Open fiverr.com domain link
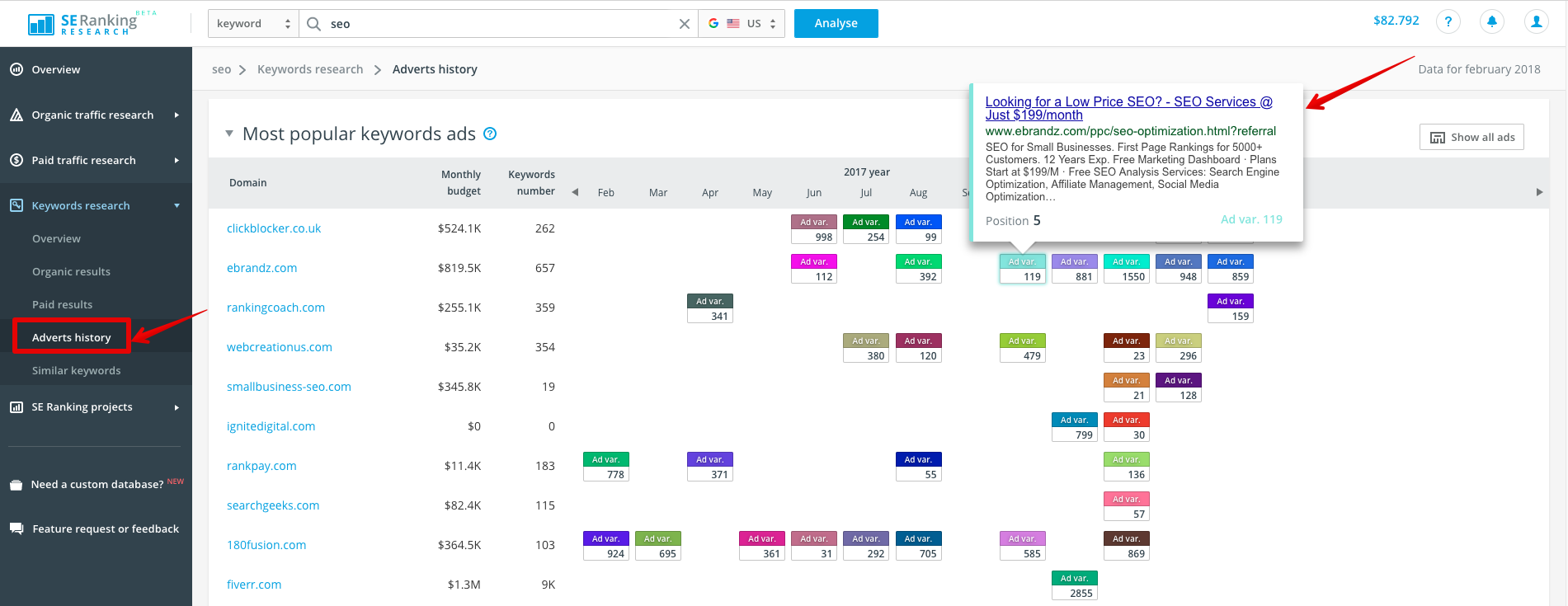Image resolution: width=1568 pixels, height=606 pixels. pos(254,585)
